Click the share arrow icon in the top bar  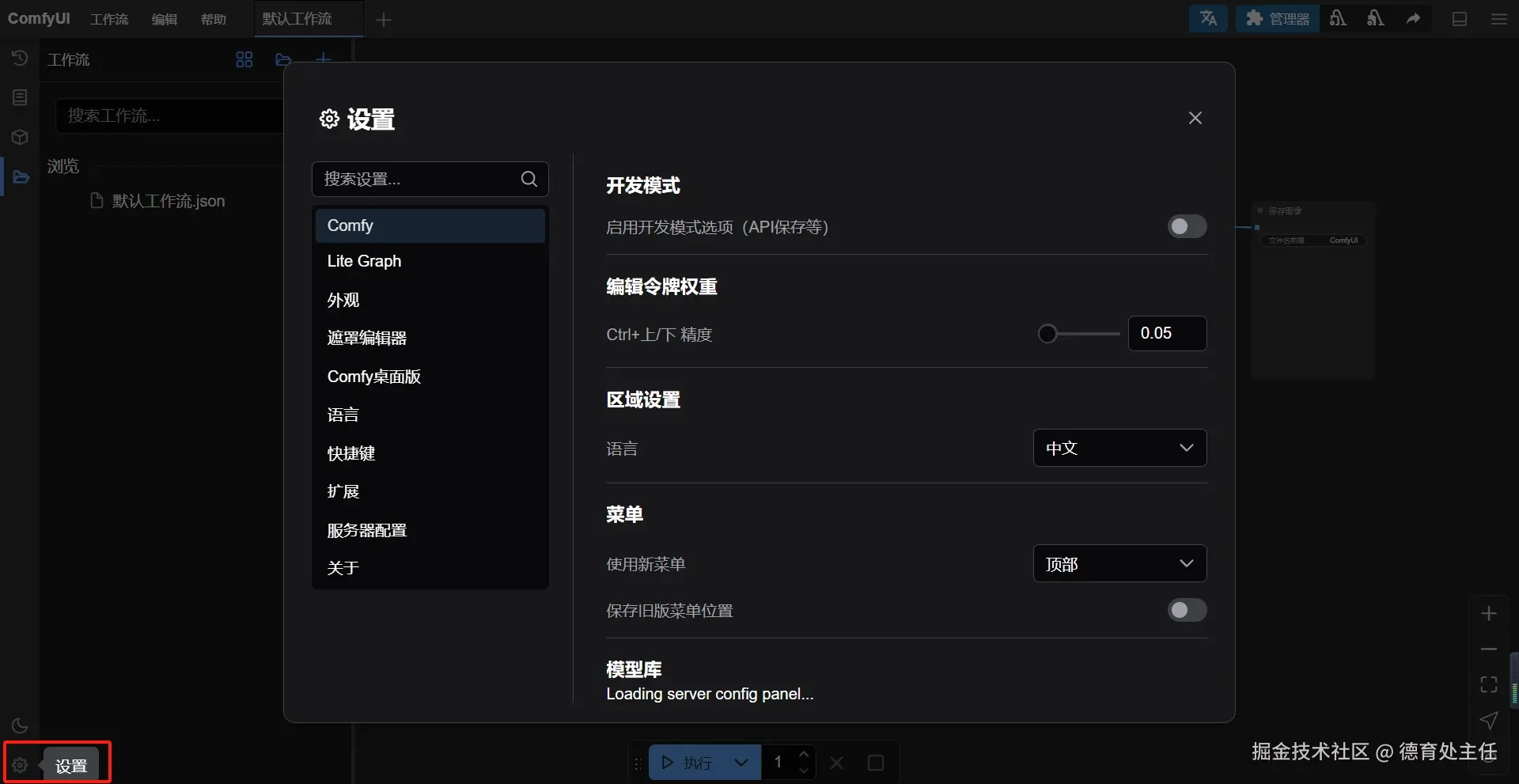pyautogui.click(x=1413, y=18)
